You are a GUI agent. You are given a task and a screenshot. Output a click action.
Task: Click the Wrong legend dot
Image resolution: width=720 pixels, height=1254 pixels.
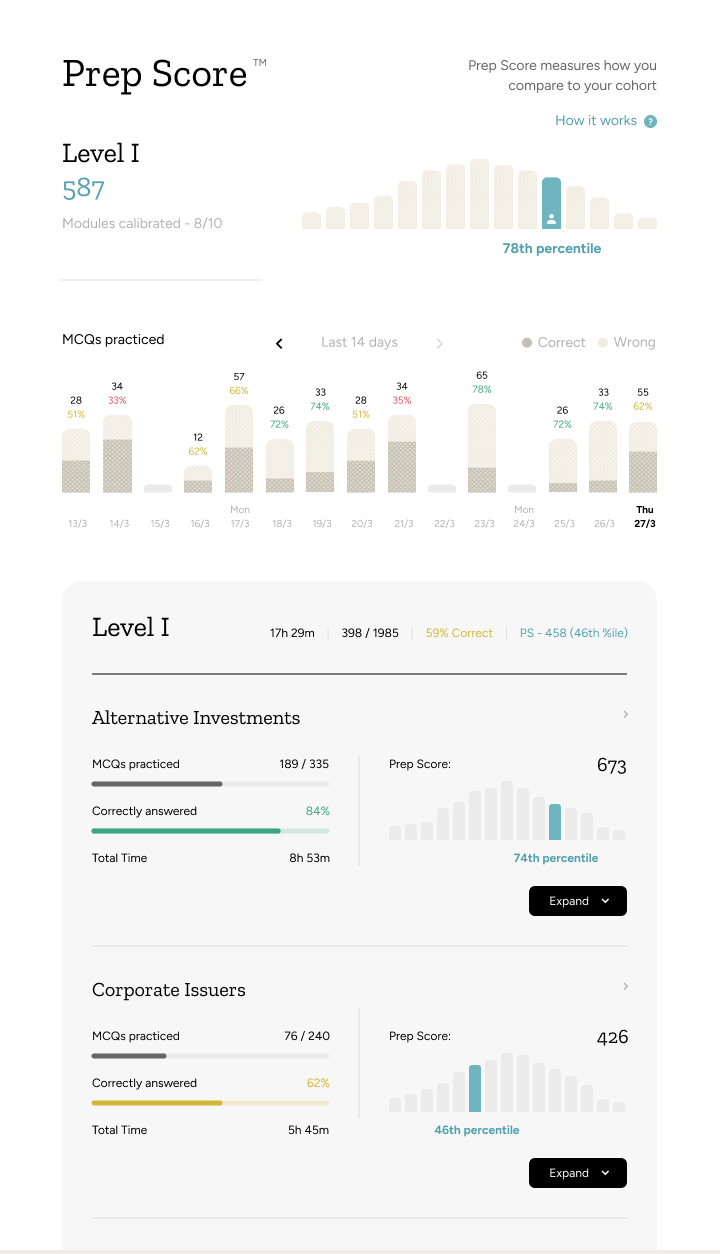(603, 343)
